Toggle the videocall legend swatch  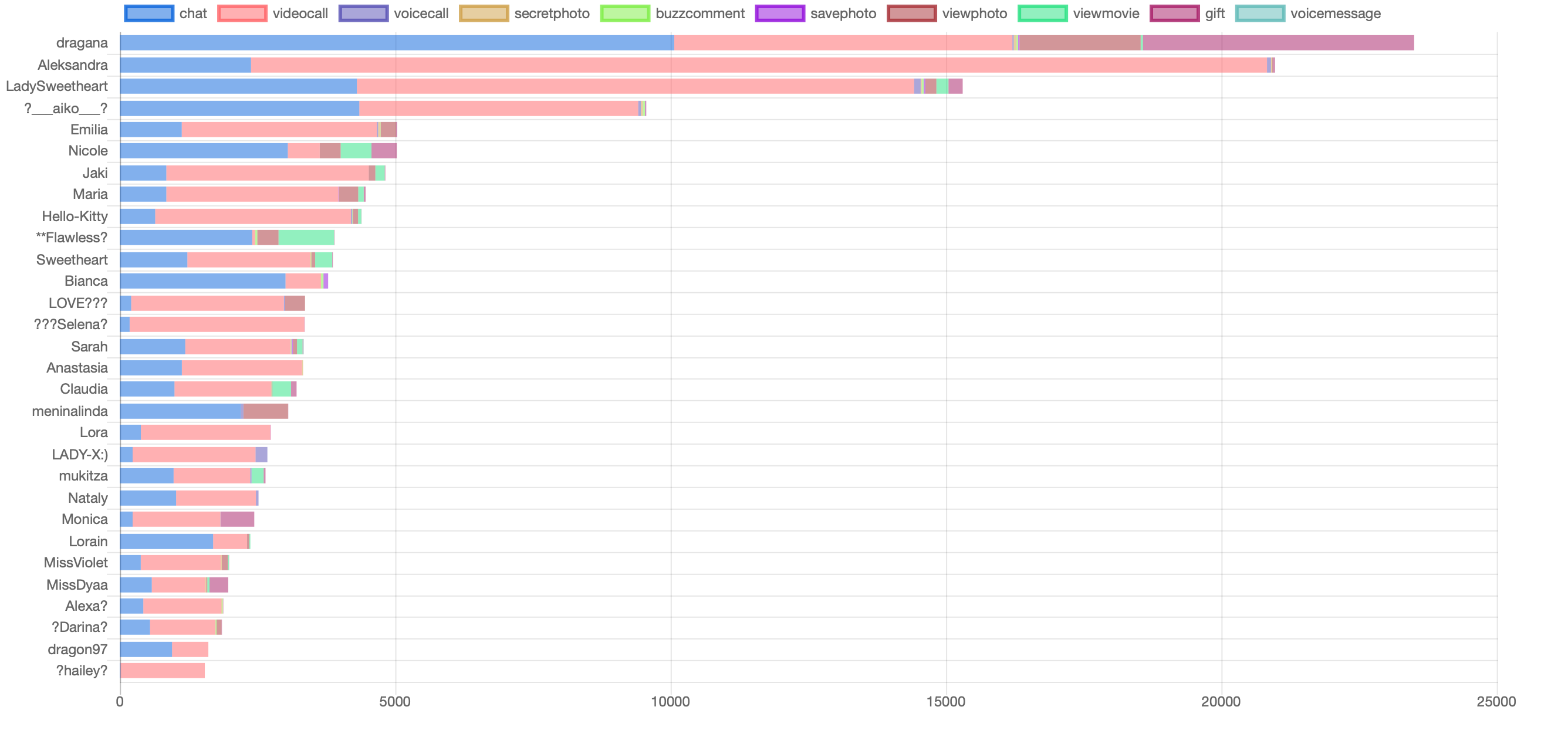click(x=242, y=13)
